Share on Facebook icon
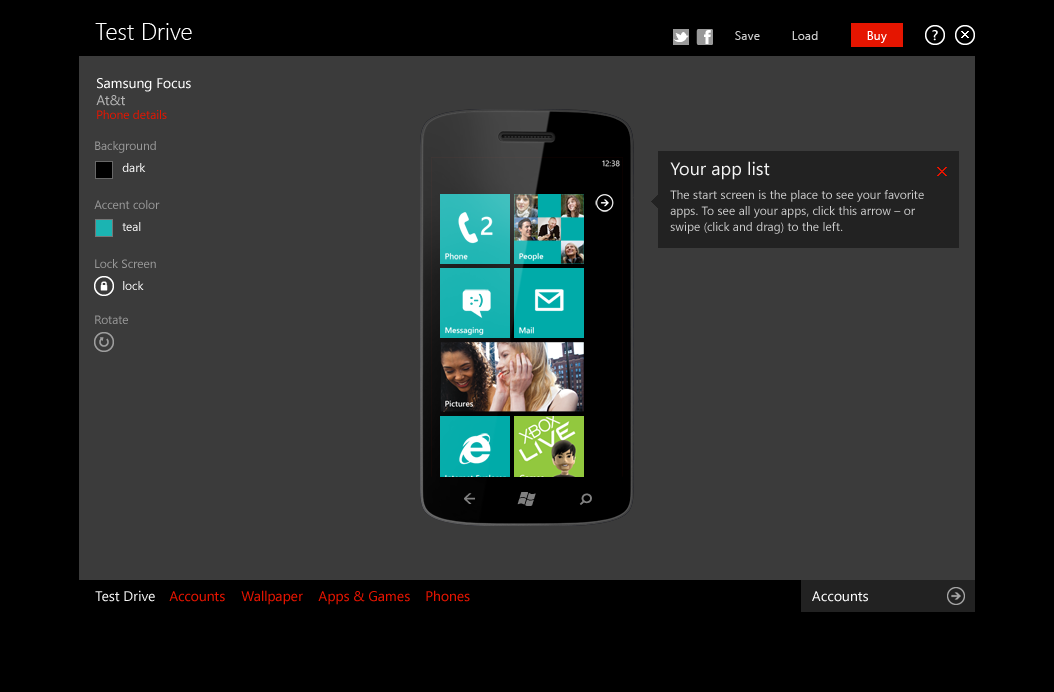Viewport: 1054px width, 692px height. tap(704, 37)
